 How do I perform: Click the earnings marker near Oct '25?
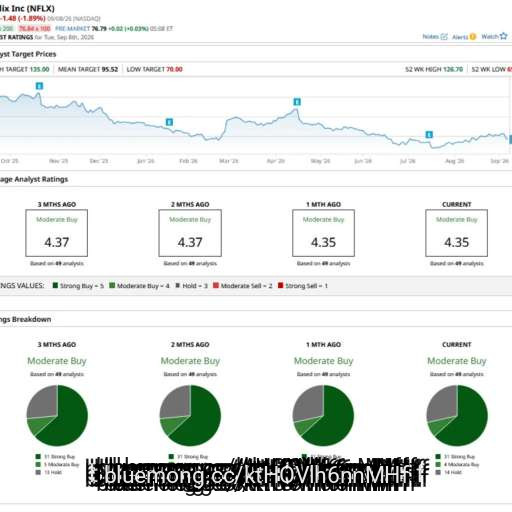point(39,86)
